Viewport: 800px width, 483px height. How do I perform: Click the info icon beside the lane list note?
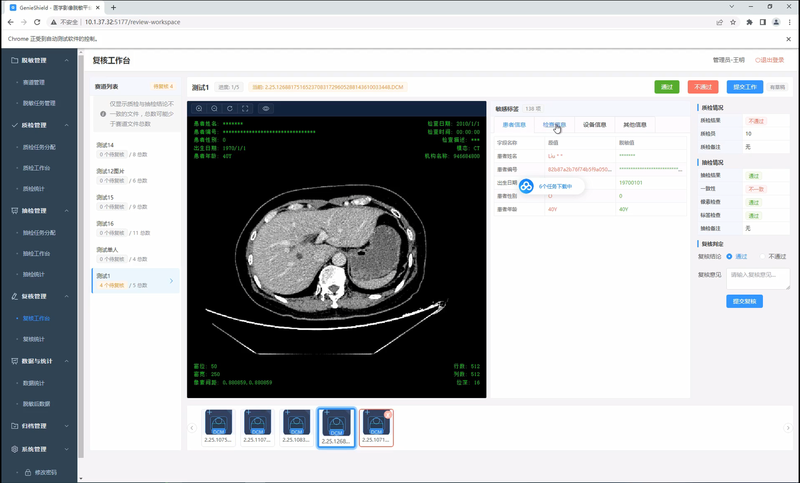(103, 114)
